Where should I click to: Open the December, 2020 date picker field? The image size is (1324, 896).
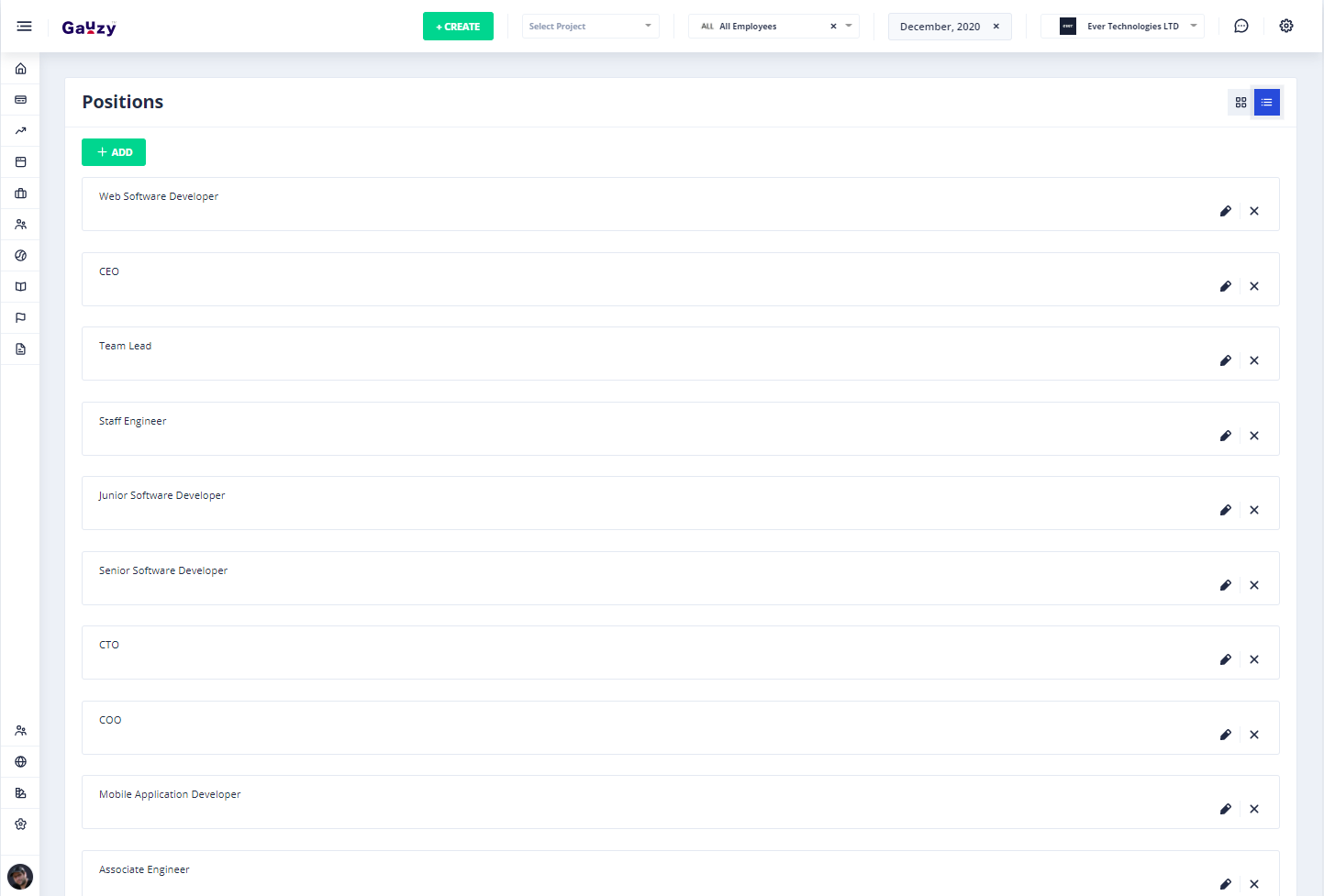[939, 27]
